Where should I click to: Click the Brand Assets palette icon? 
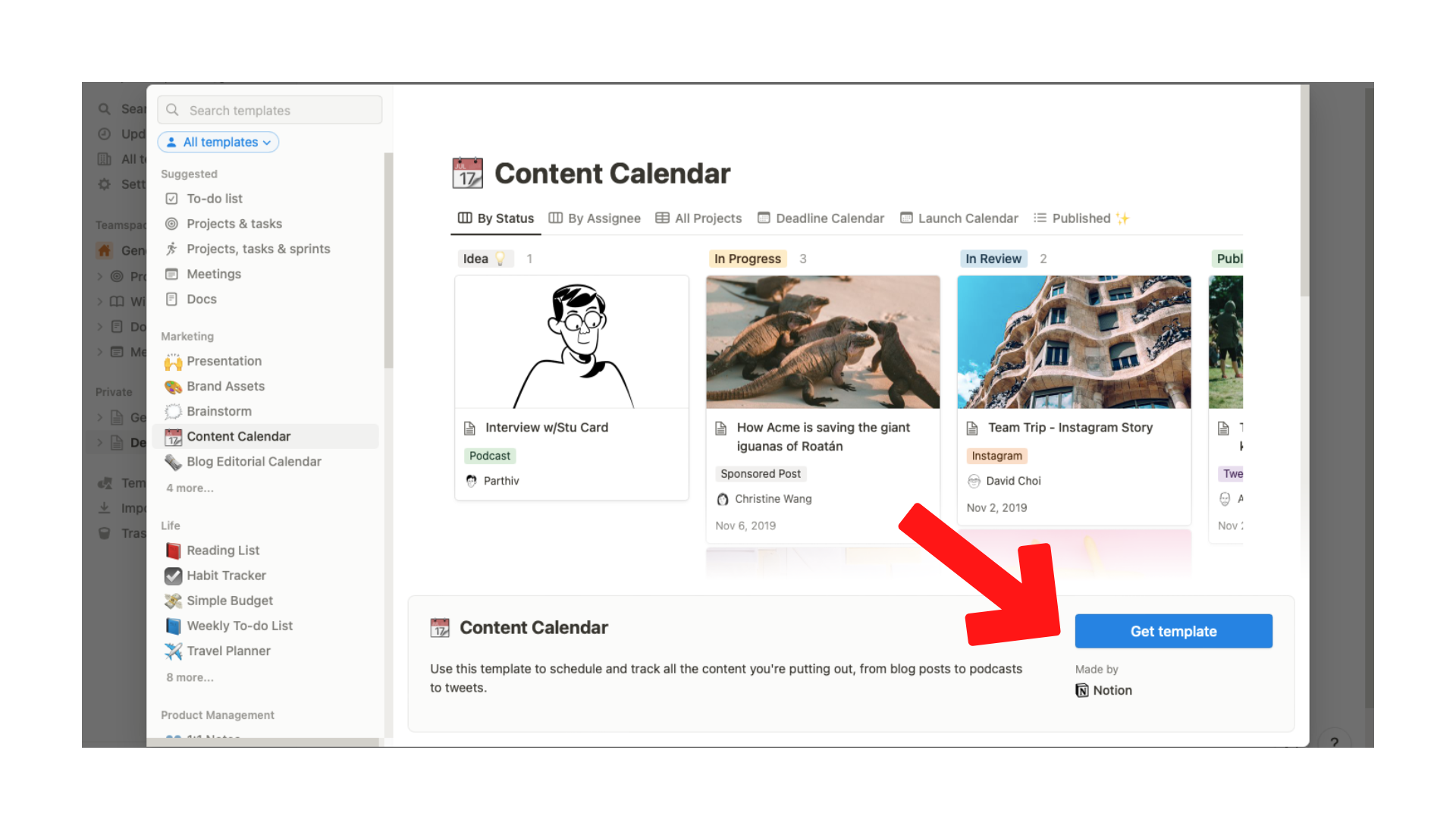point(173,386)
